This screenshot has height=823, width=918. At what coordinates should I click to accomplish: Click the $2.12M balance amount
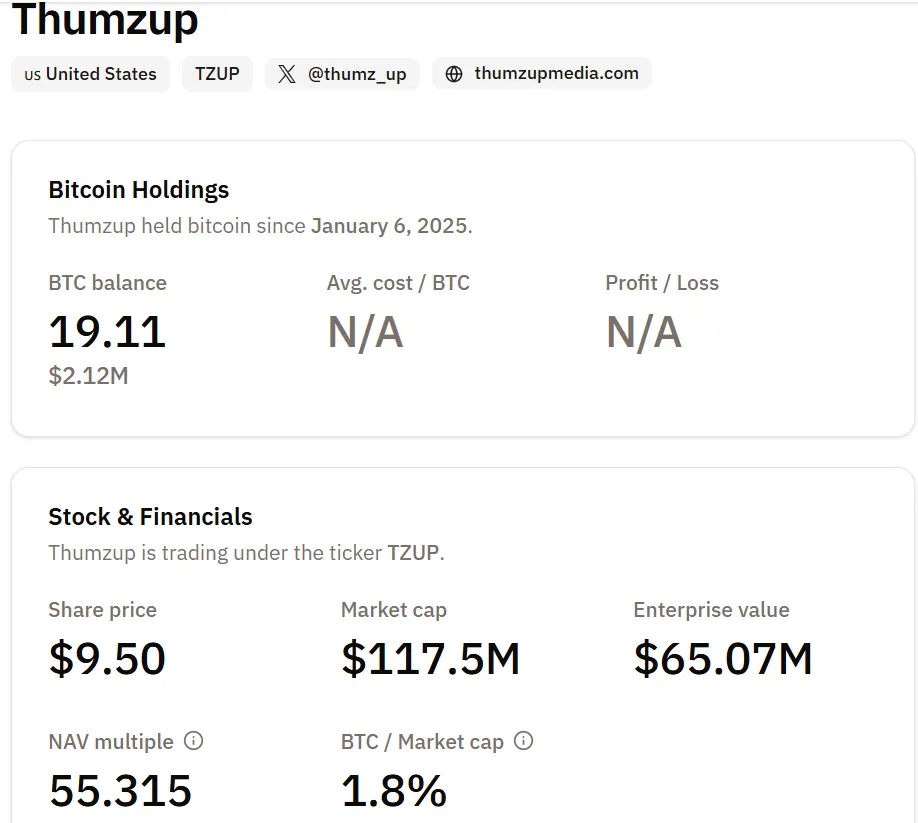pyautogui.click(x=88, y=376)
